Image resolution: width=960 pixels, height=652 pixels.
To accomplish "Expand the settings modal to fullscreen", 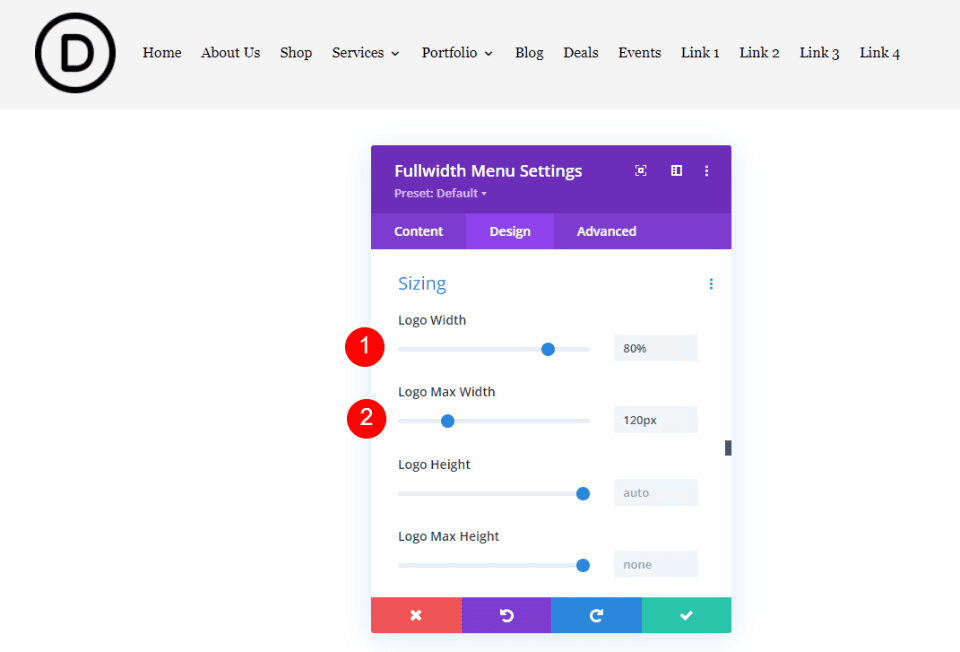I will pos(640,170).
